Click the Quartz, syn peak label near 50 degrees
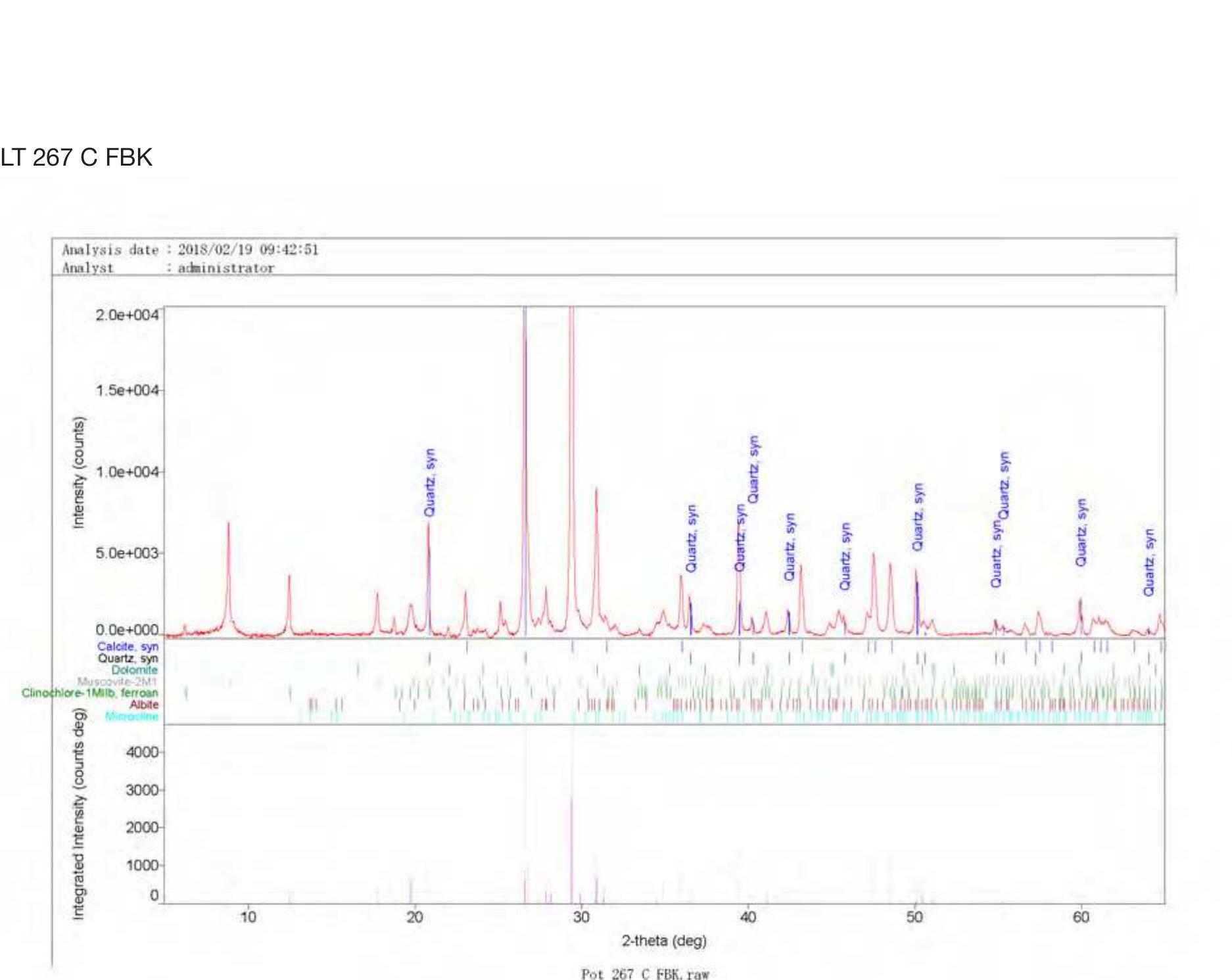The height and width of the screenshot is (980, 1232). click(x=918, y=517)
